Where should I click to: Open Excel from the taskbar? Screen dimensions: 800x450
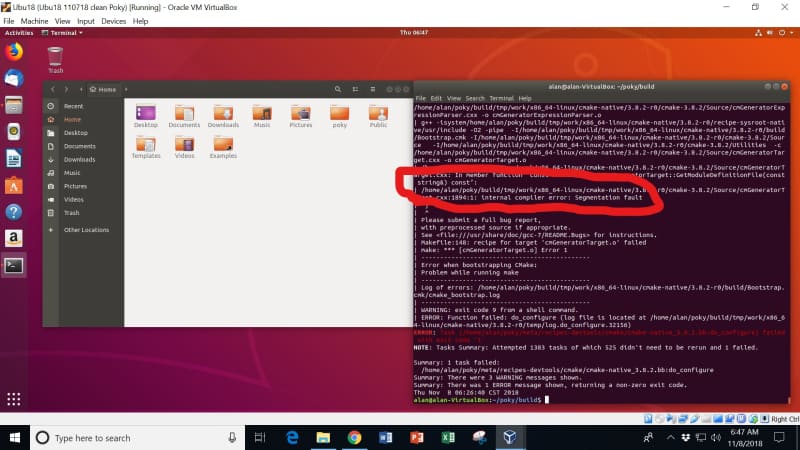448,438
